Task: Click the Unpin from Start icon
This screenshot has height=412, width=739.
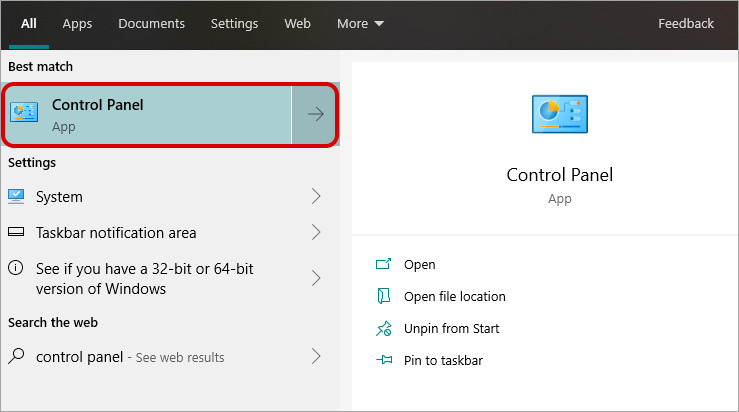Action: point(384,329)
